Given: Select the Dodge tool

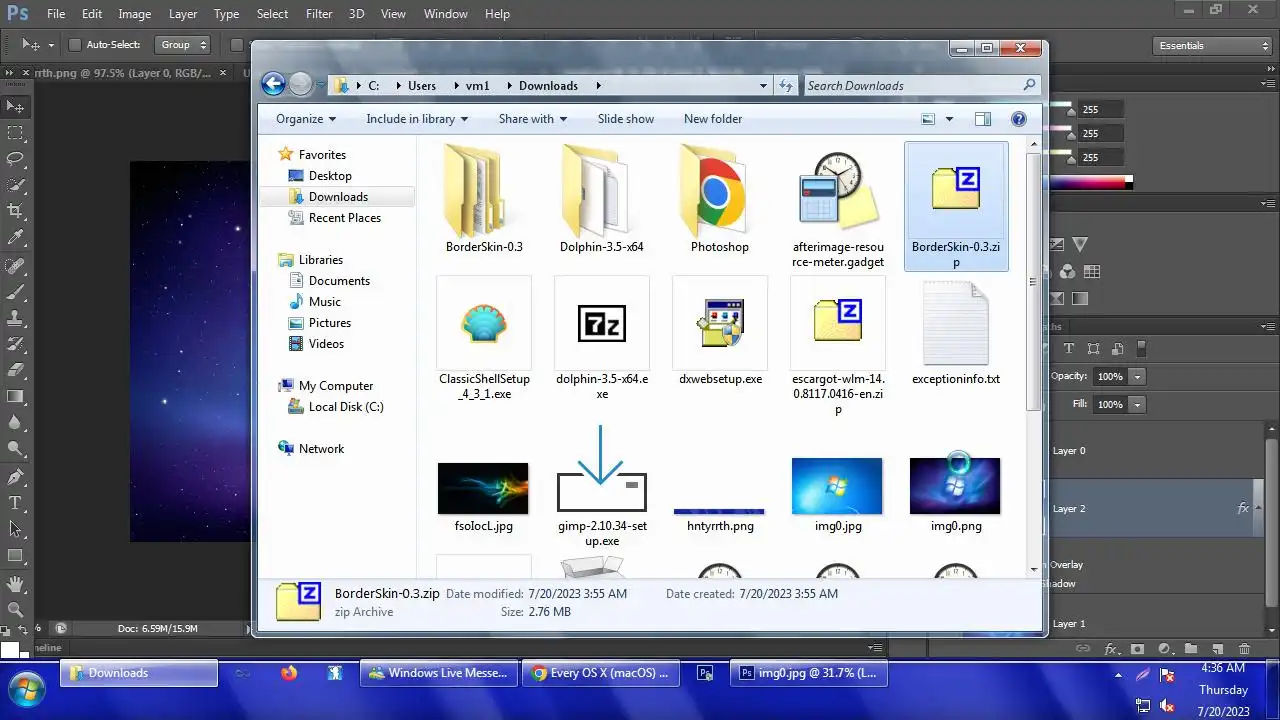Looking at the screenshot, I should [15, 448].
